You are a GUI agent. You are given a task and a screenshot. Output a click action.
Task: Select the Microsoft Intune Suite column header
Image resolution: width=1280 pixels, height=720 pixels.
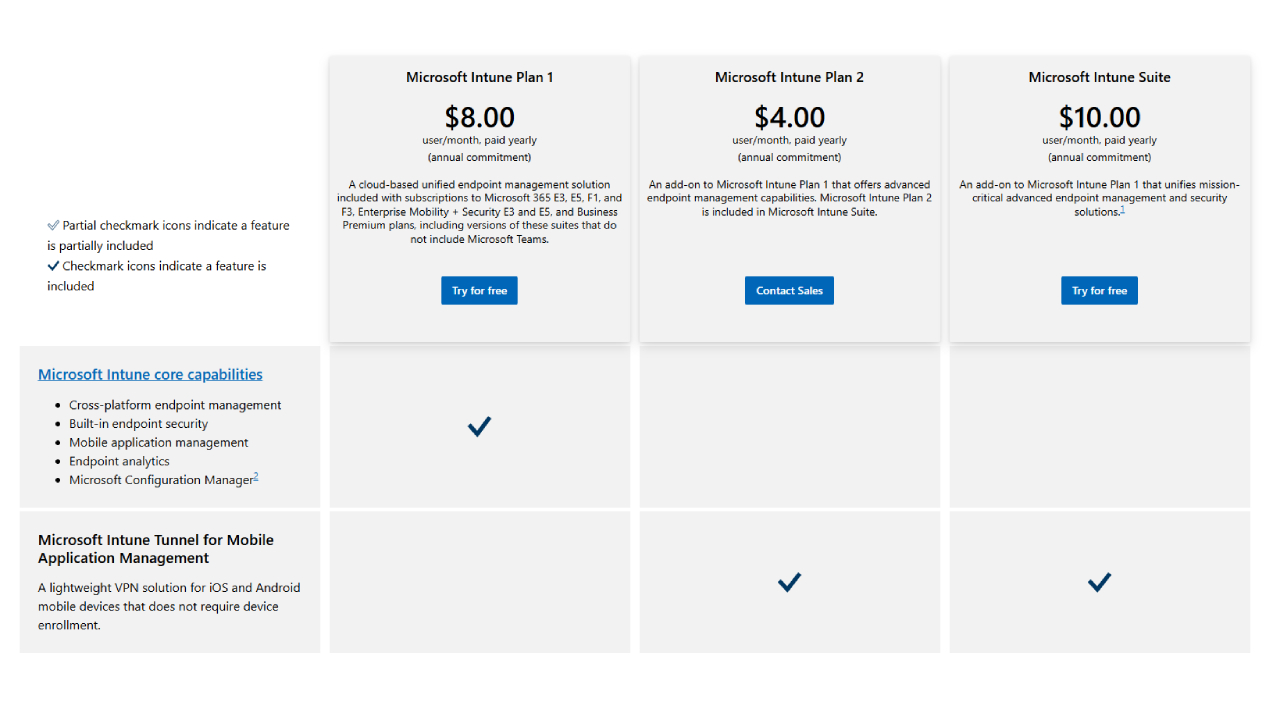(x=1099, y=77)
